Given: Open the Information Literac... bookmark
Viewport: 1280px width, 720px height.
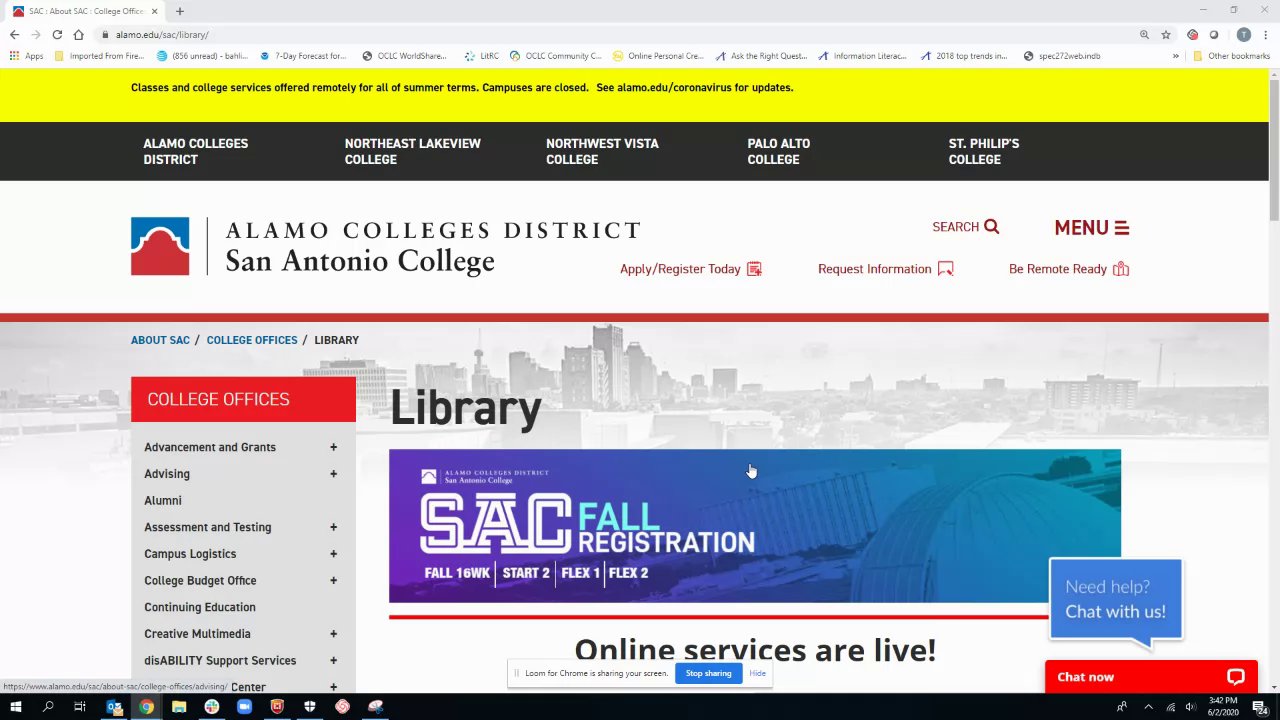Looking at the screenshot, I should (x=864, y=56).
